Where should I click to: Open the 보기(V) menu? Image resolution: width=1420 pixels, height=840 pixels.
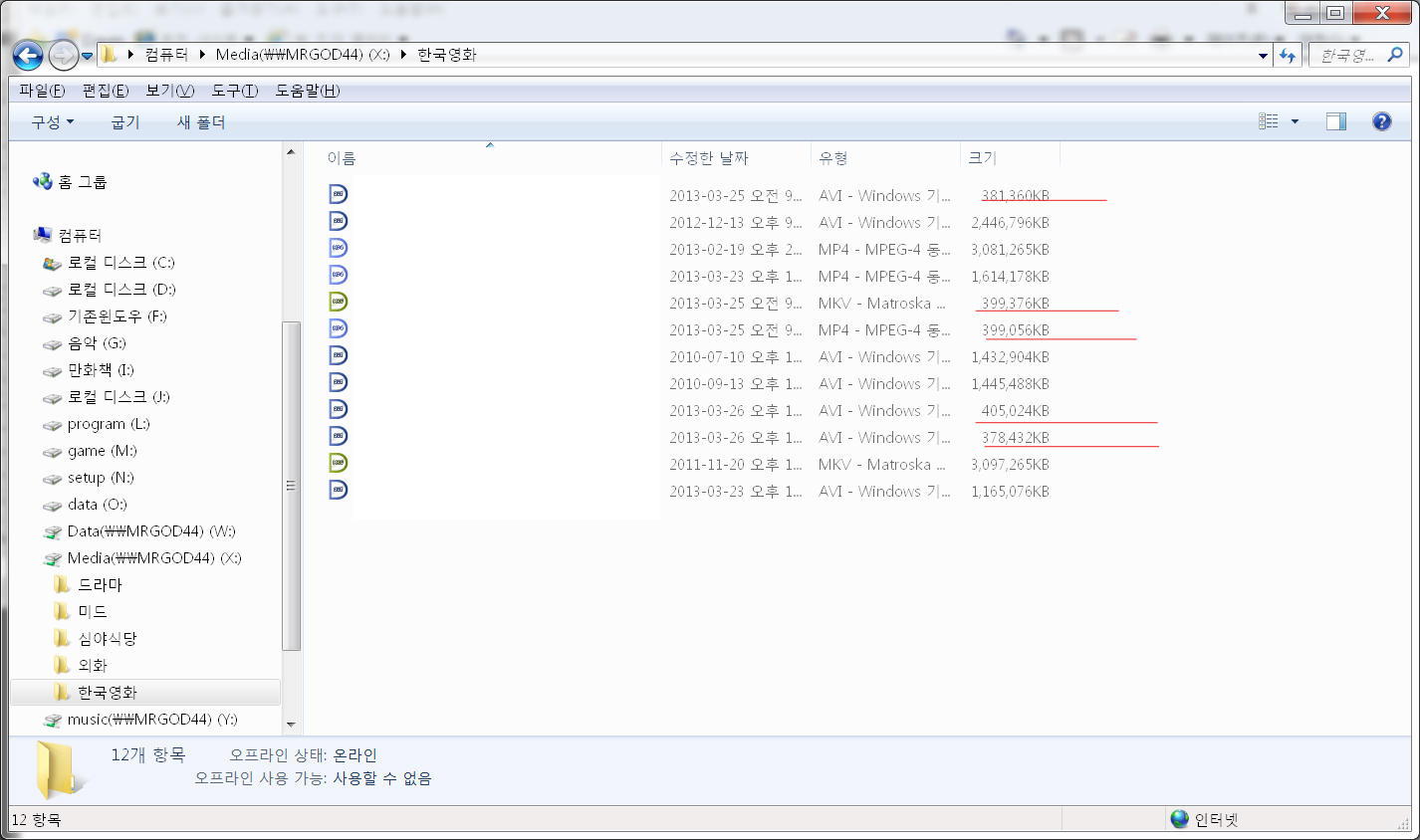[x=169, y=91]
